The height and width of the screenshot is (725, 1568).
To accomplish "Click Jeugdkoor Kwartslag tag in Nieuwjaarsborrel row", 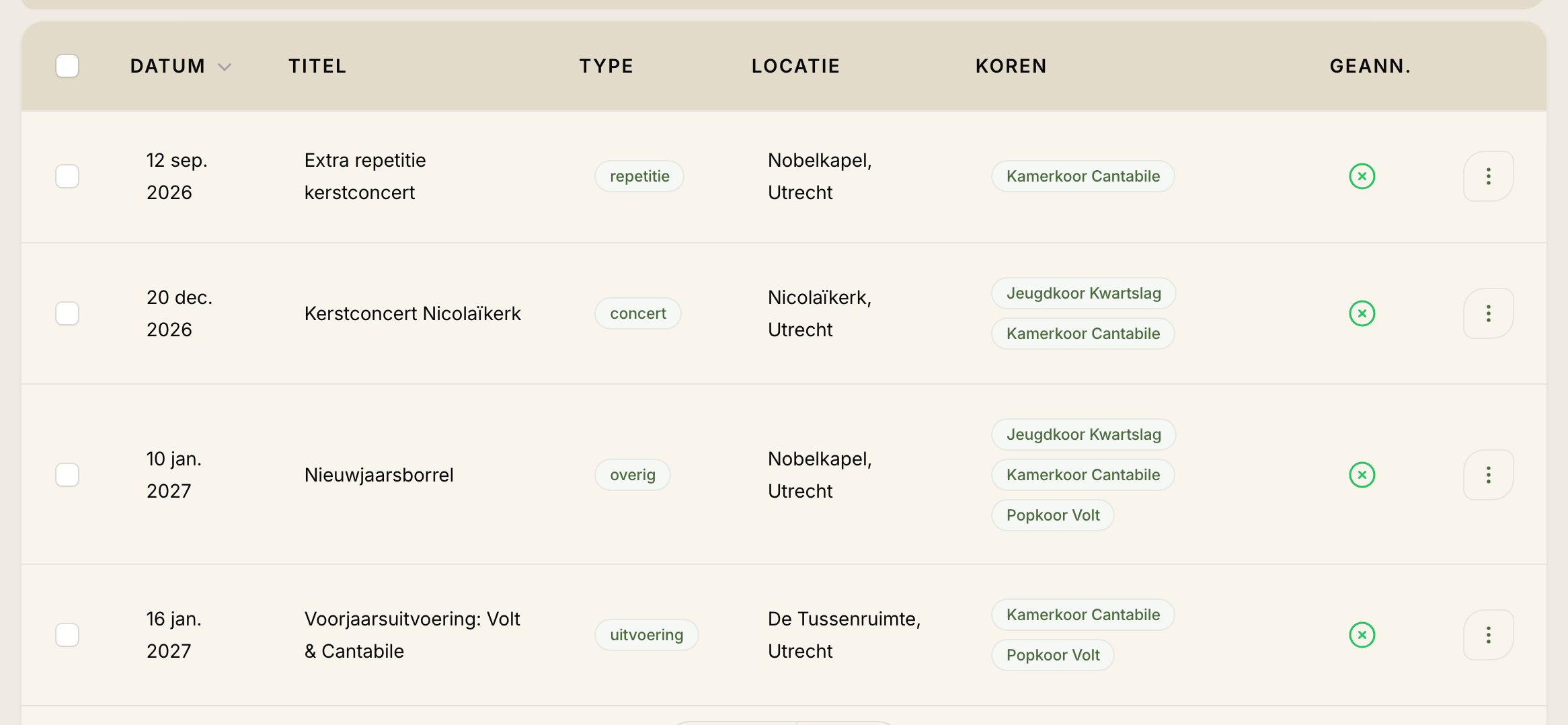I will pos(1084,434).
